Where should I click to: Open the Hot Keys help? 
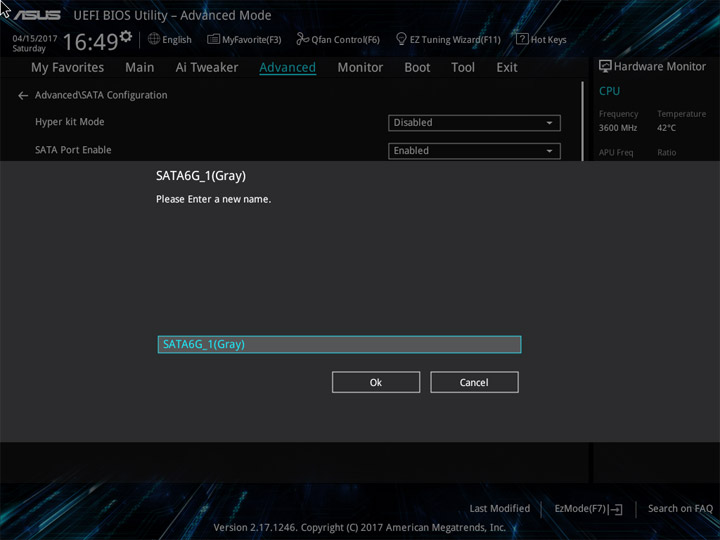(x=541, y=39)
